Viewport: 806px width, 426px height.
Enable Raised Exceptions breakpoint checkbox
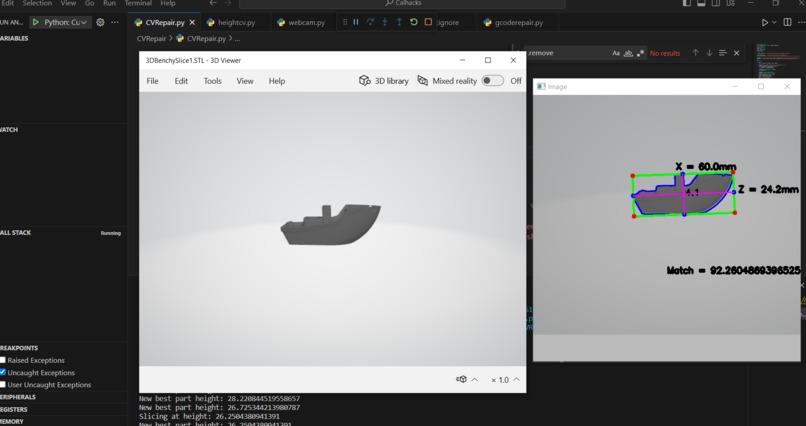click(3, 360)
